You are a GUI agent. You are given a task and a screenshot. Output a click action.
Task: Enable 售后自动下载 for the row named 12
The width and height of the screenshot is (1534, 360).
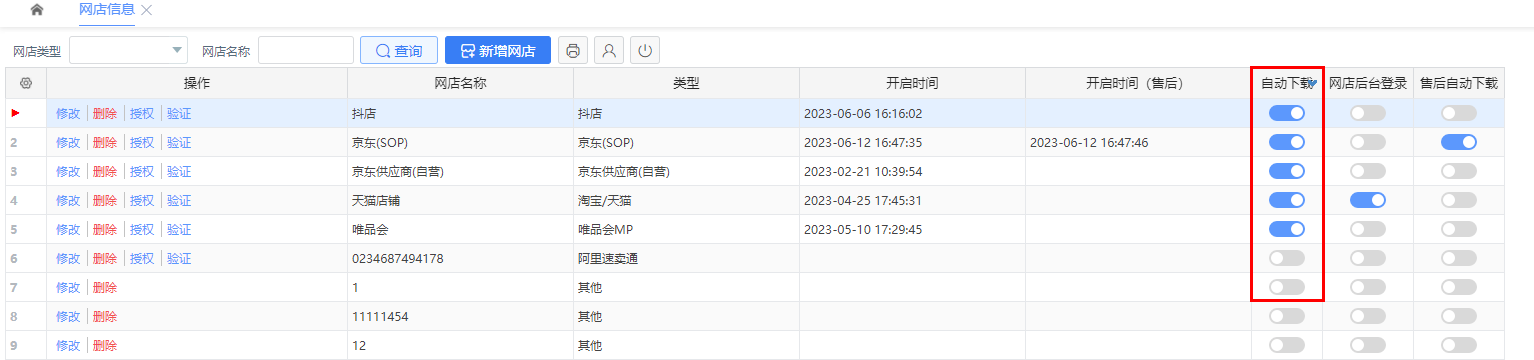[x=1459, y=346]
